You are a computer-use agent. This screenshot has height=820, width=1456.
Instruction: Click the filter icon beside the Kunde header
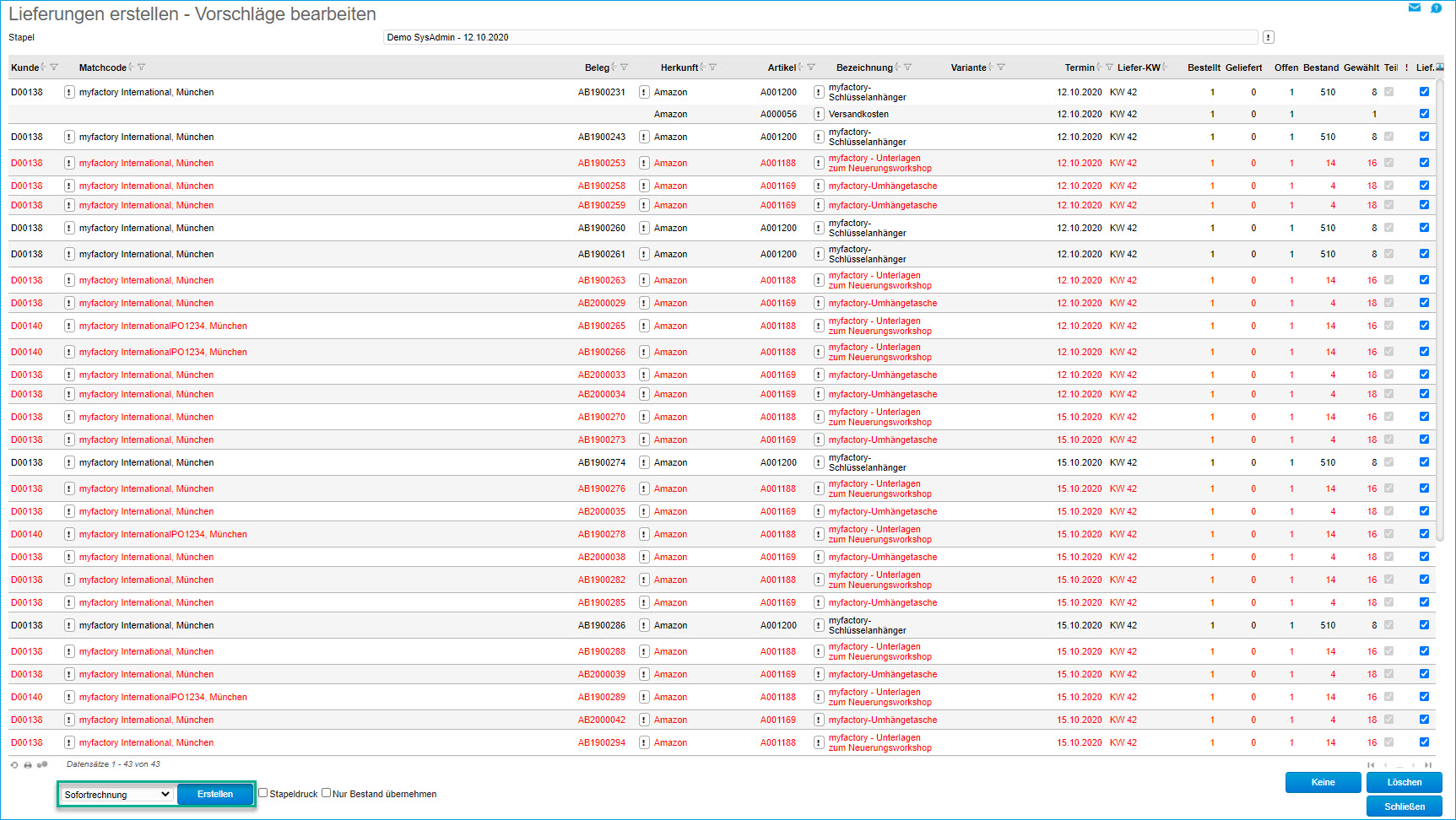pyautogui.click(x=54, y=67)
